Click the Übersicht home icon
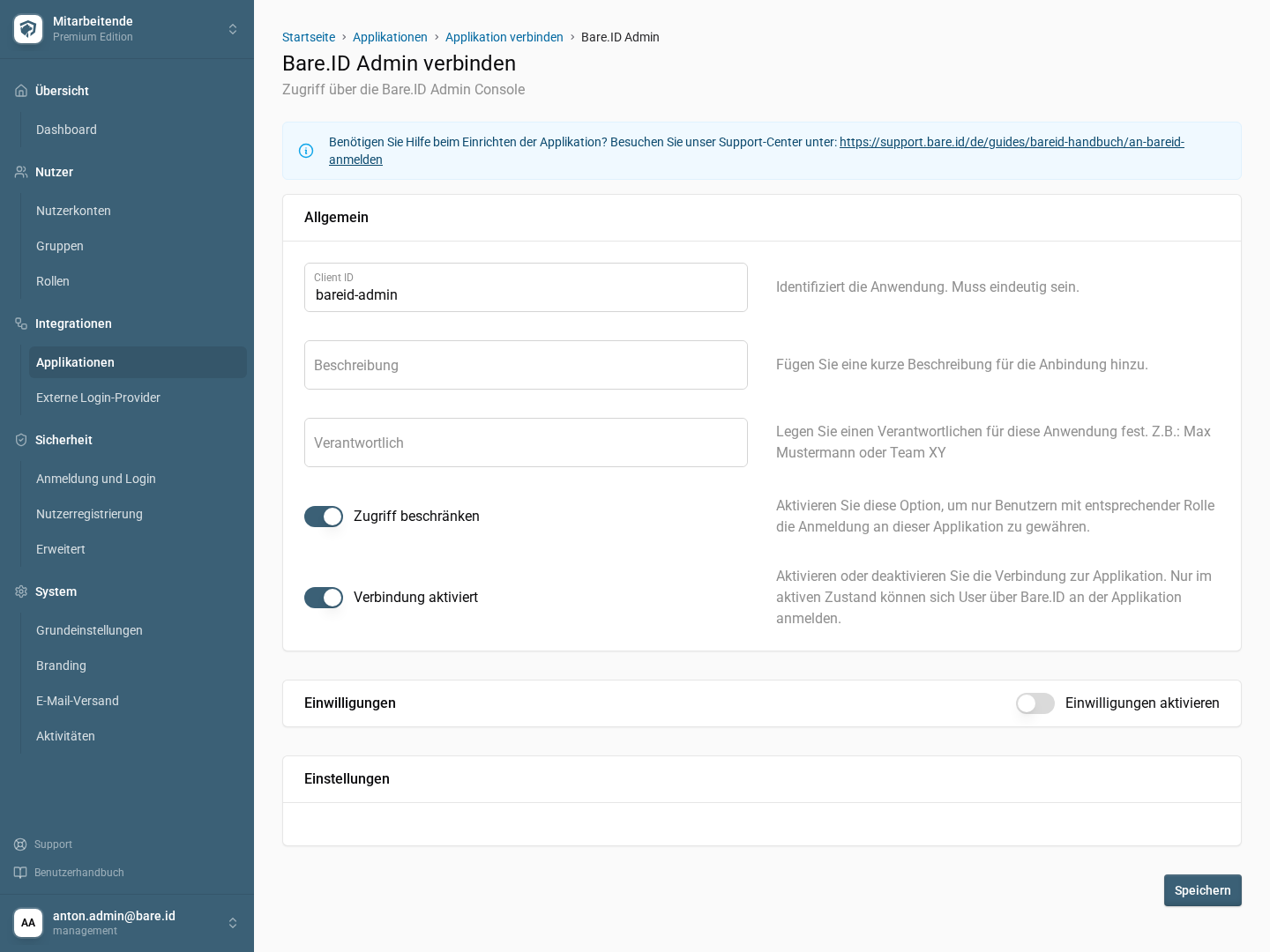This screenshot has height=952, width=1270. tap(21, 91)
